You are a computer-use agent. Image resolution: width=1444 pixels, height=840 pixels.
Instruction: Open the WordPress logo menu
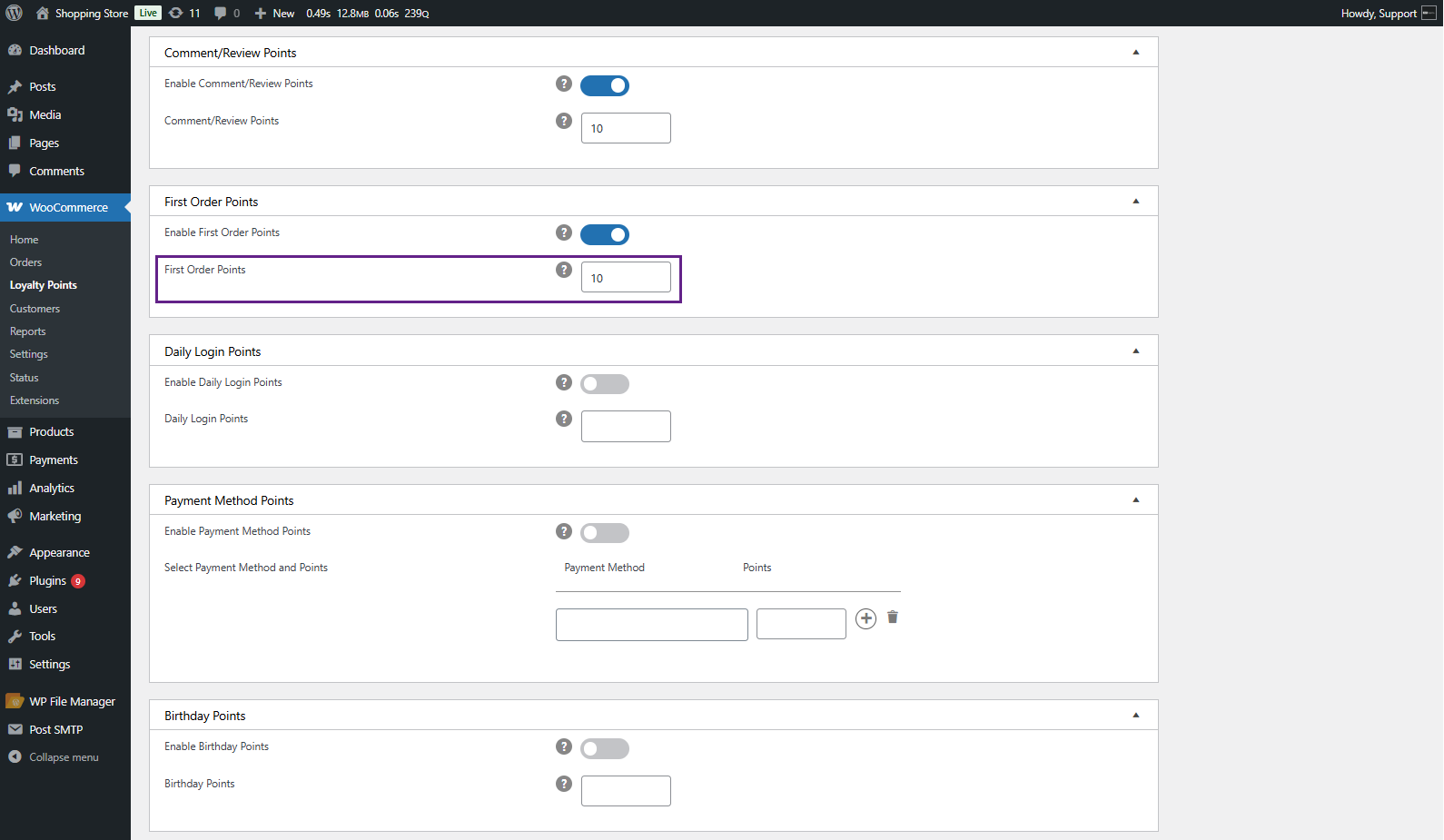tap(15, 13)
